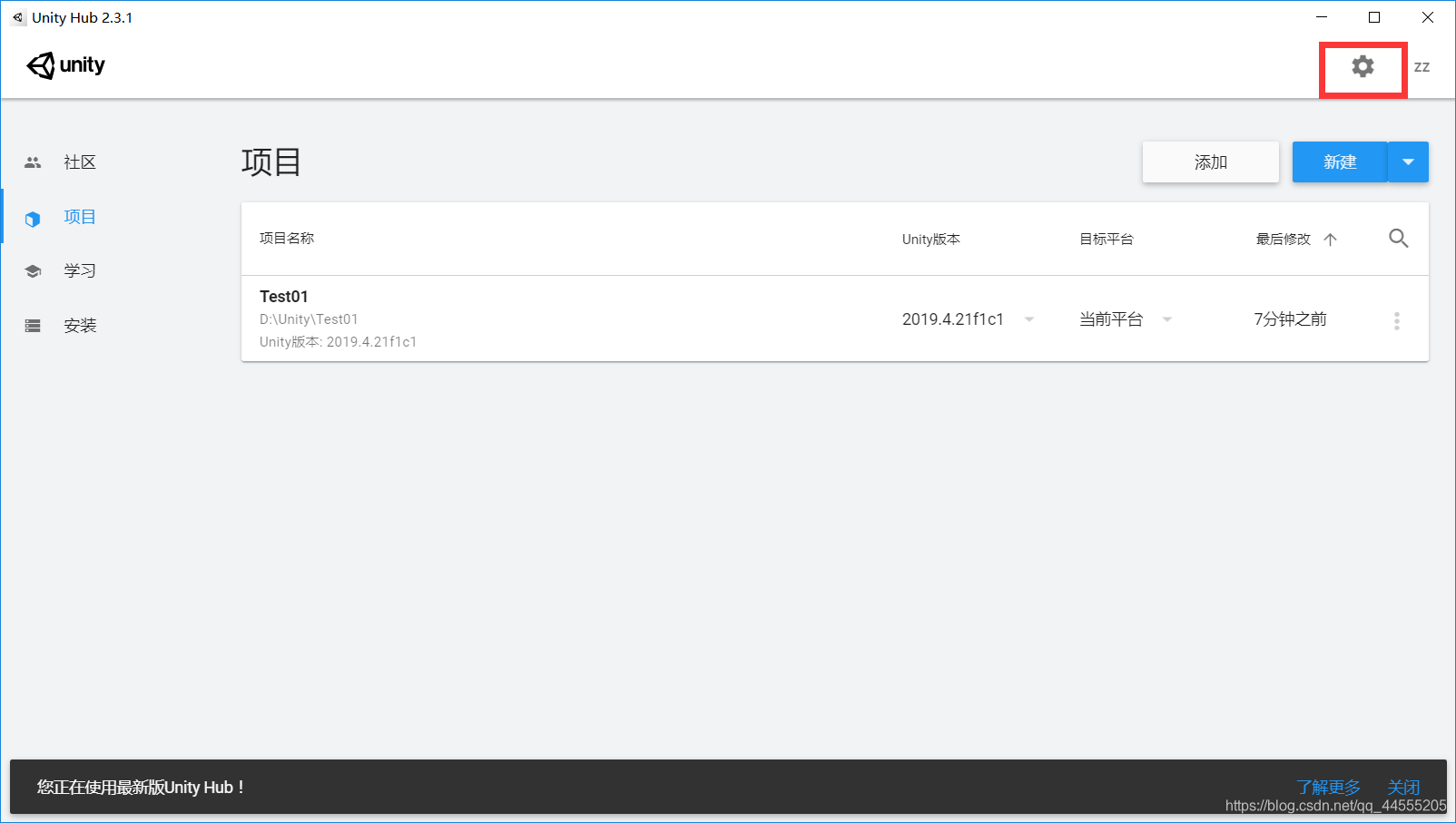This screenshot has width=1456, height=823.
Task: Click the projects cube icon
Action: click(33, 219)
